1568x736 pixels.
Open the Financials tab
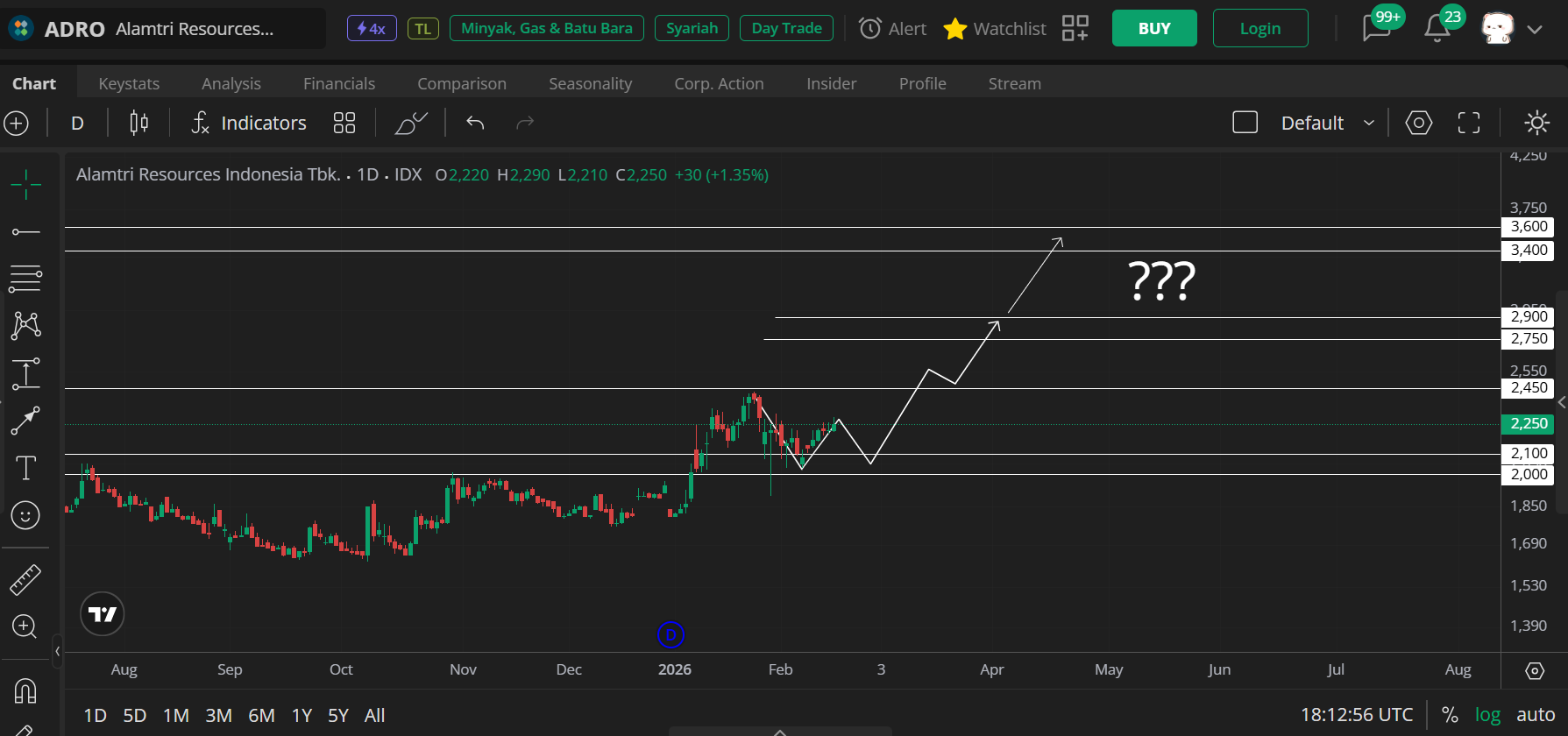click(339, 83)
